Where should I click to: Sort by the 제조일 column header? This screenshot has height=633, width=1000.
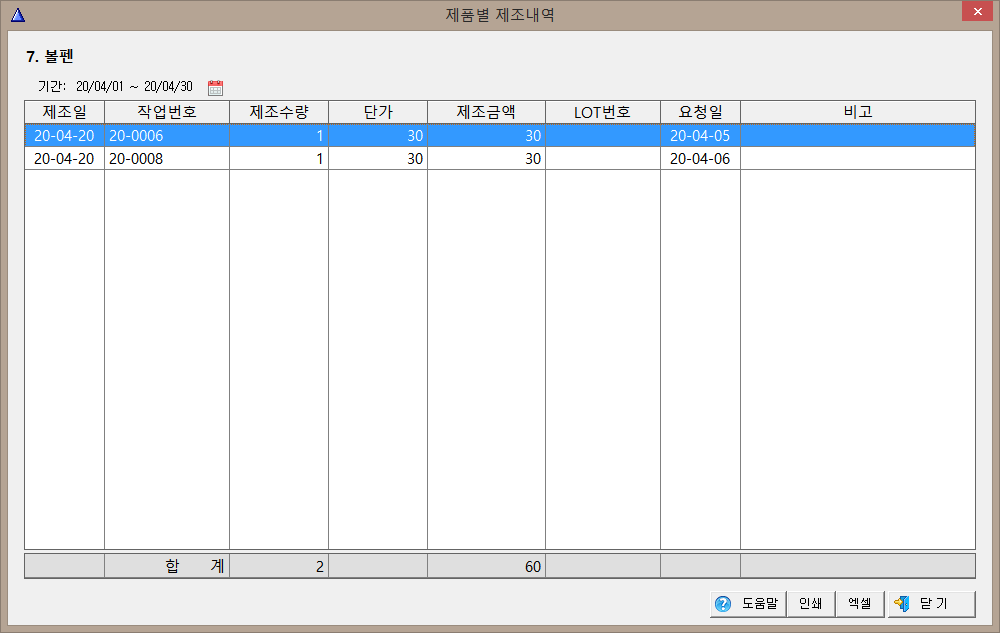pyautogui.click(x=64, y=112)
